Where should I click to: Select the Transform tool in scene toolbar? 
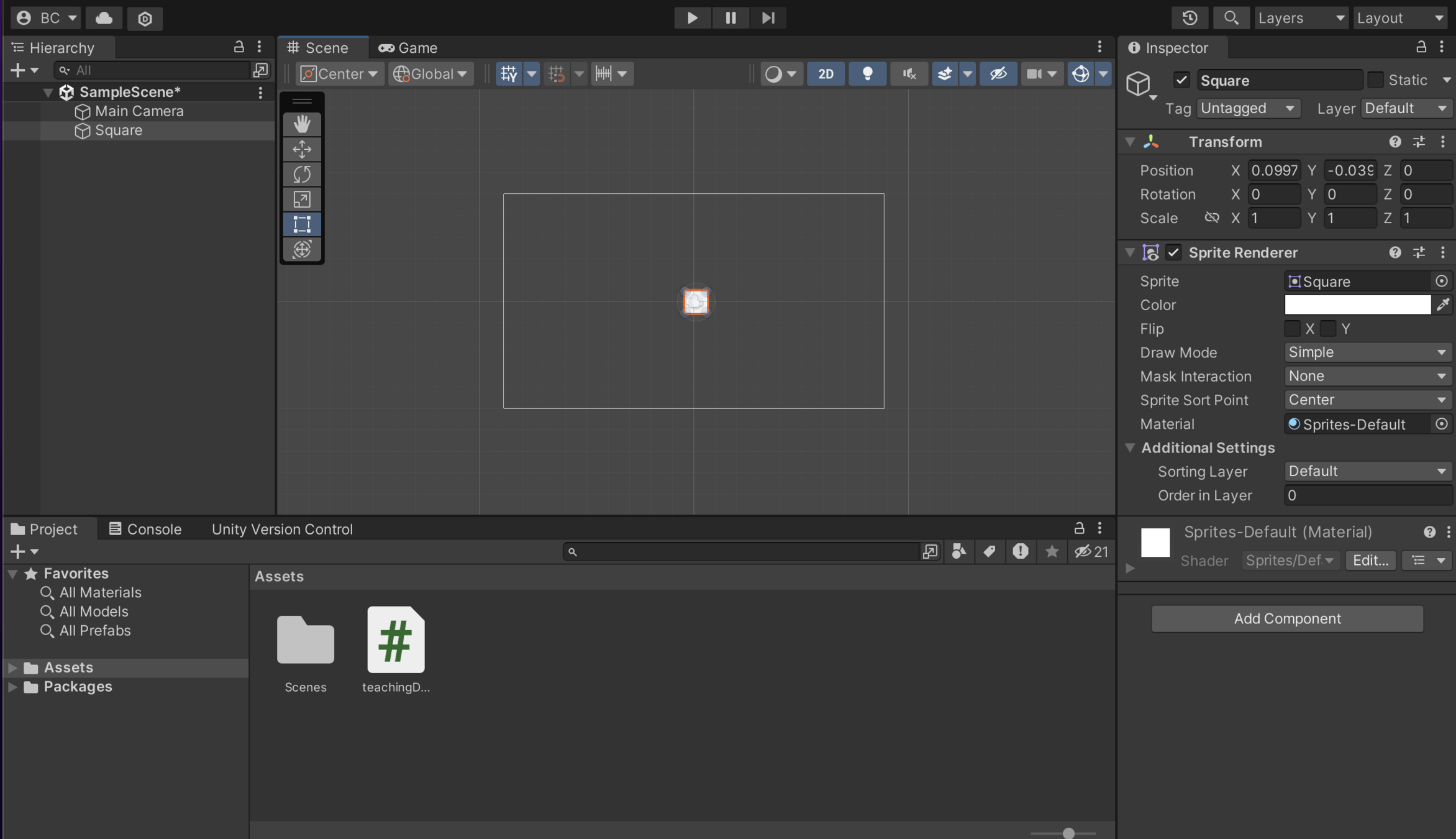pos(302,249)
